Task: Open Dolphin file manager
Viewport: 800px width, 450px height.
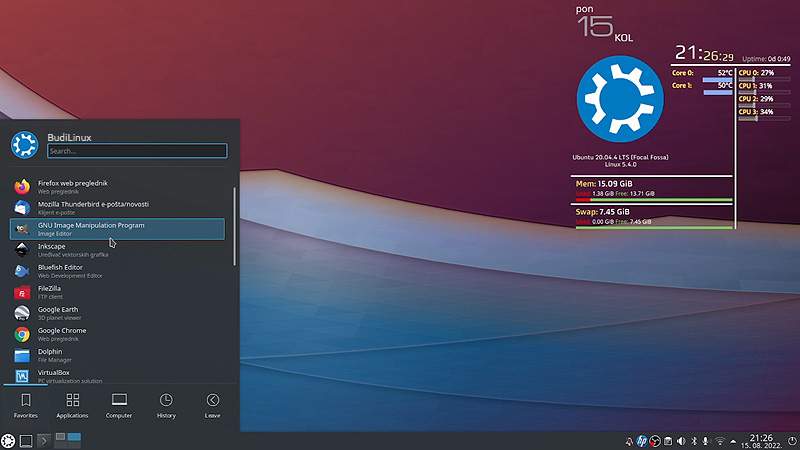Action: [x=117, y=355]
